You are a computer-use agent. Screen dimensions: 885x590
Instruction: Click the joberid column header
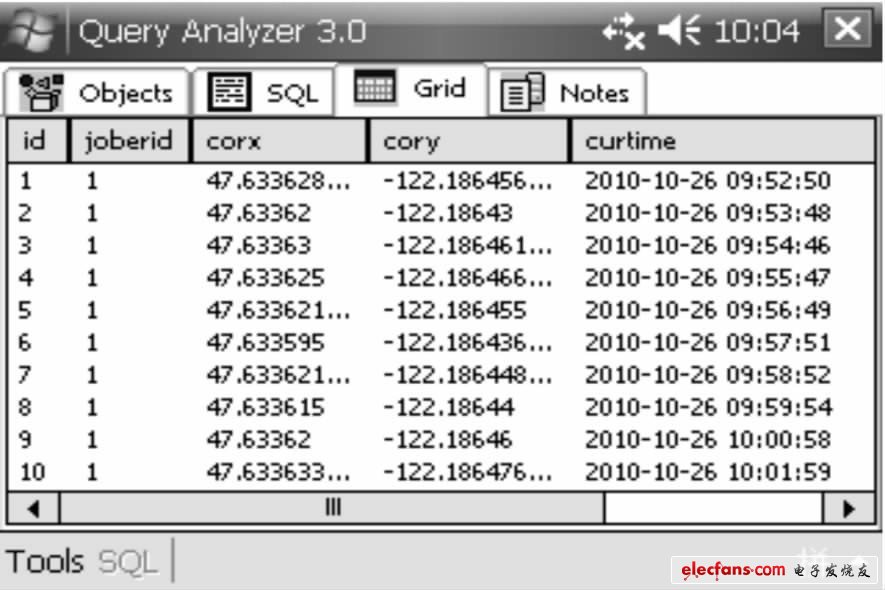128,141
